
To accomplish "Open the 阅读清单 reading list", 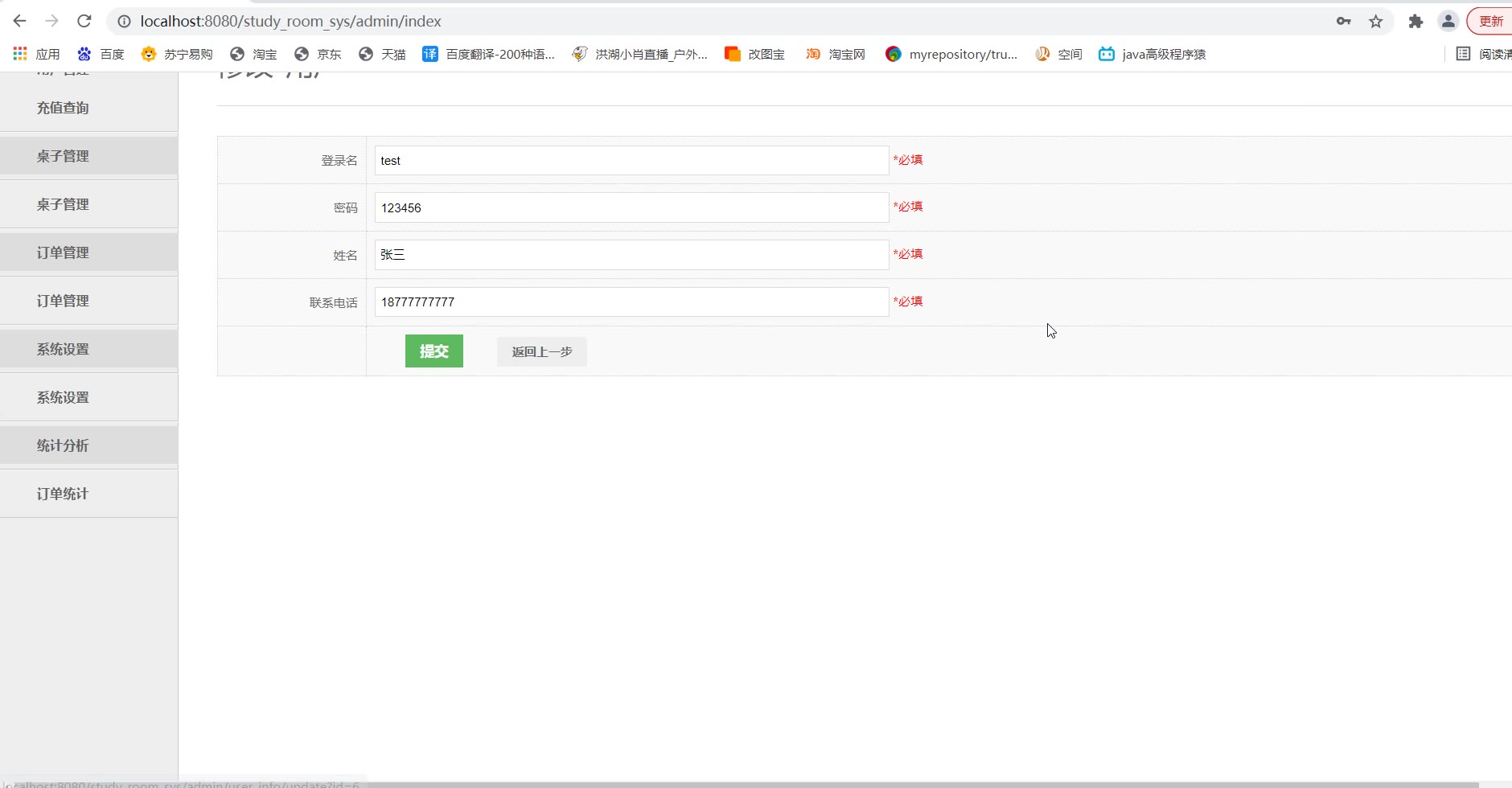I will [x=1484, y=54].
